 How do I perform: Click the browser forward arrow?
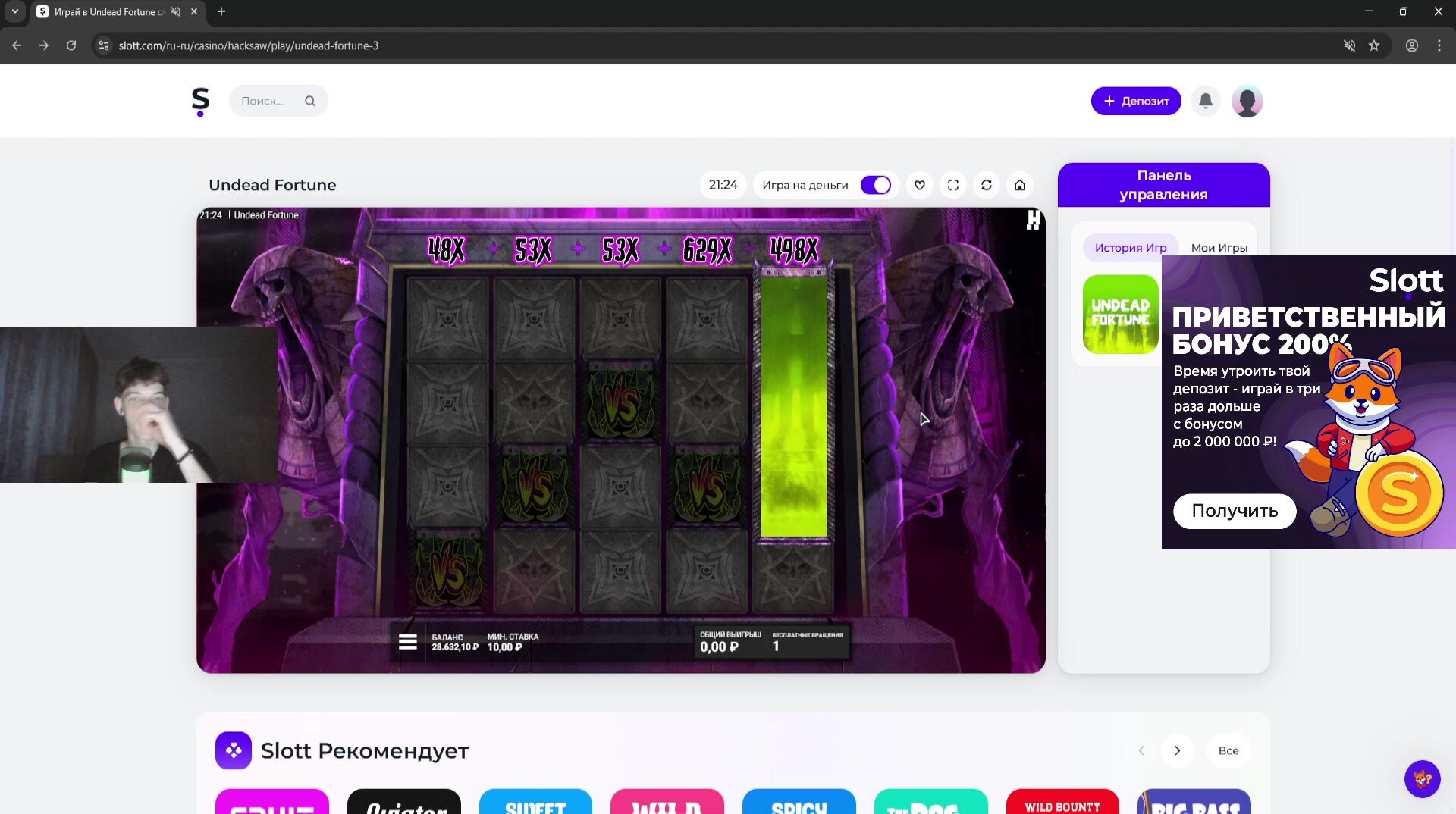coord(44,45)
